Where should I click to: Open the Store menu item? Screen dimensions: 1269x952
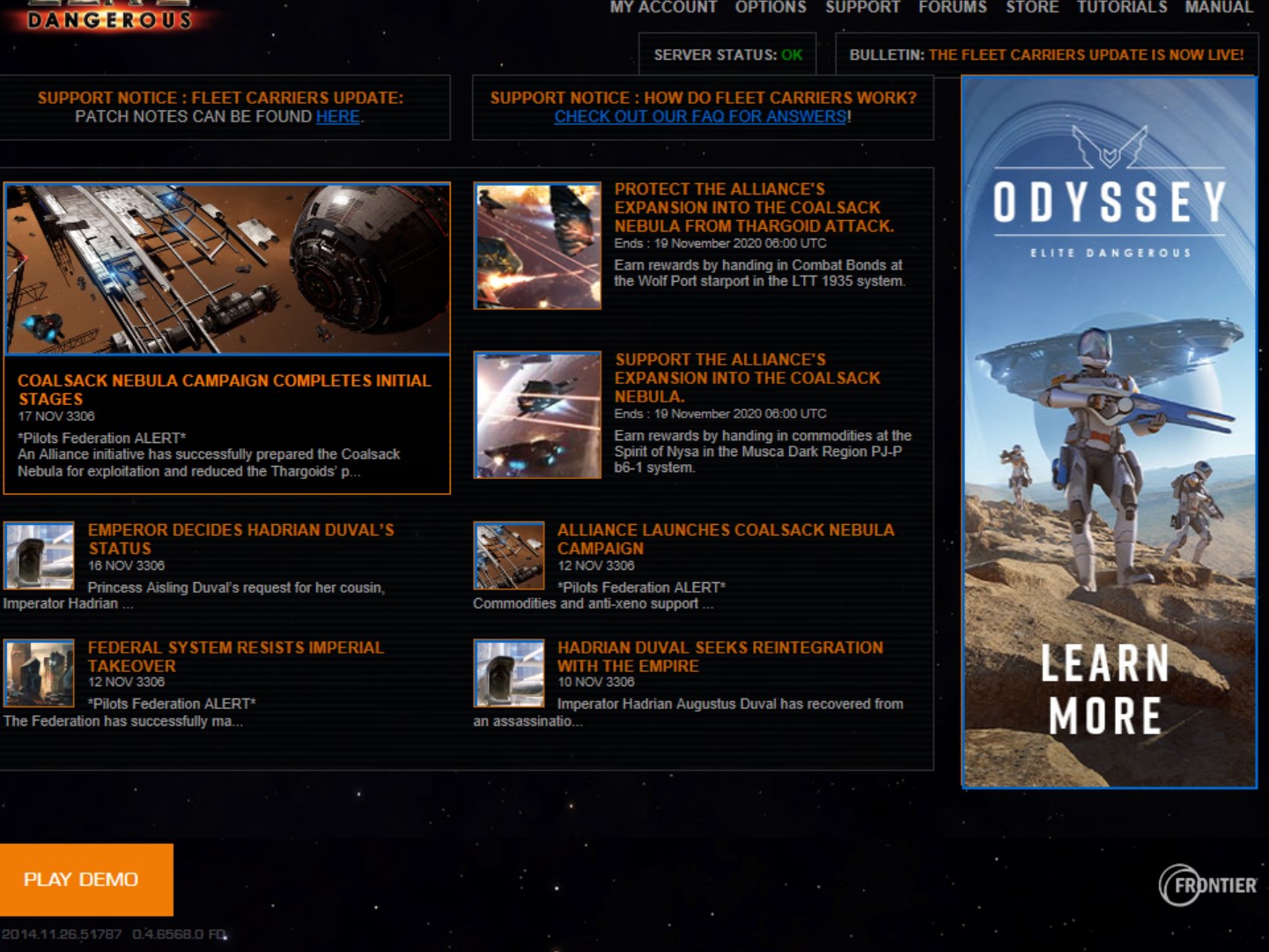(1032, 7)
